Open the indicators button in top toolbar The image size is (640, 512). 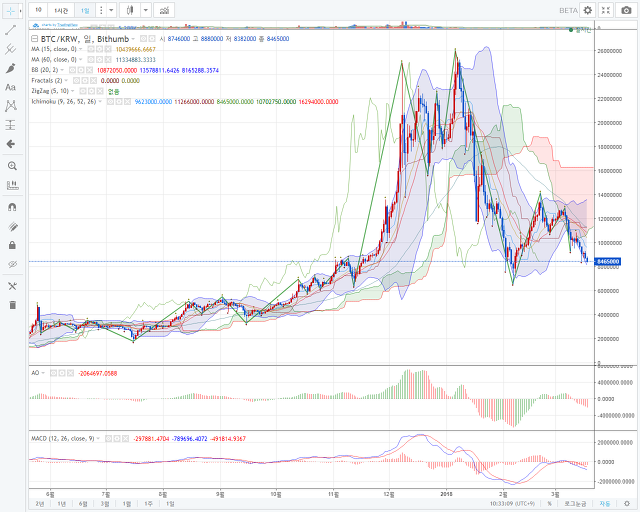(x=164, y=10)
